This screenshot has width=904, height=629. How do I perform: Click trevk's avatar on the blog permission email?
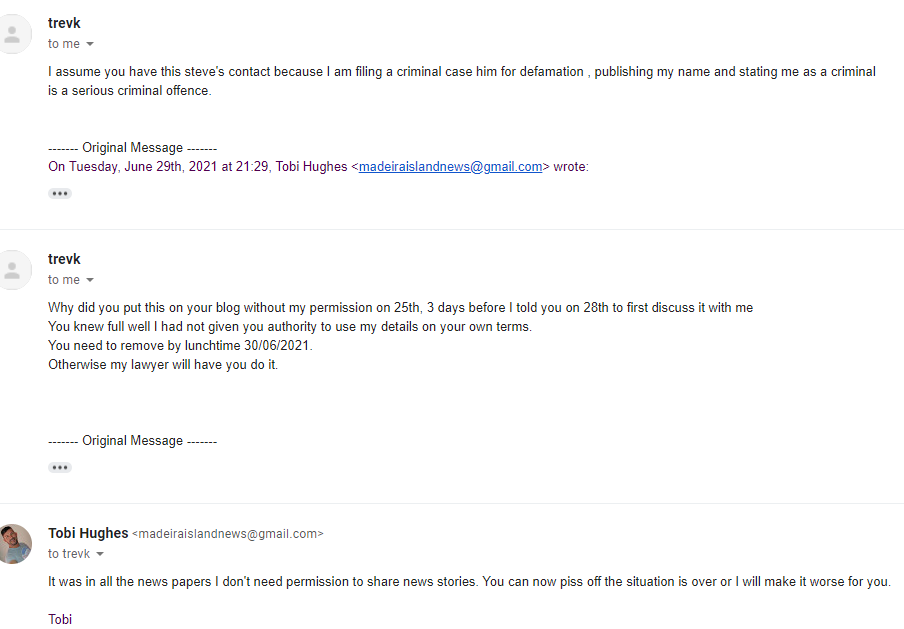click(x=12, y=270)
